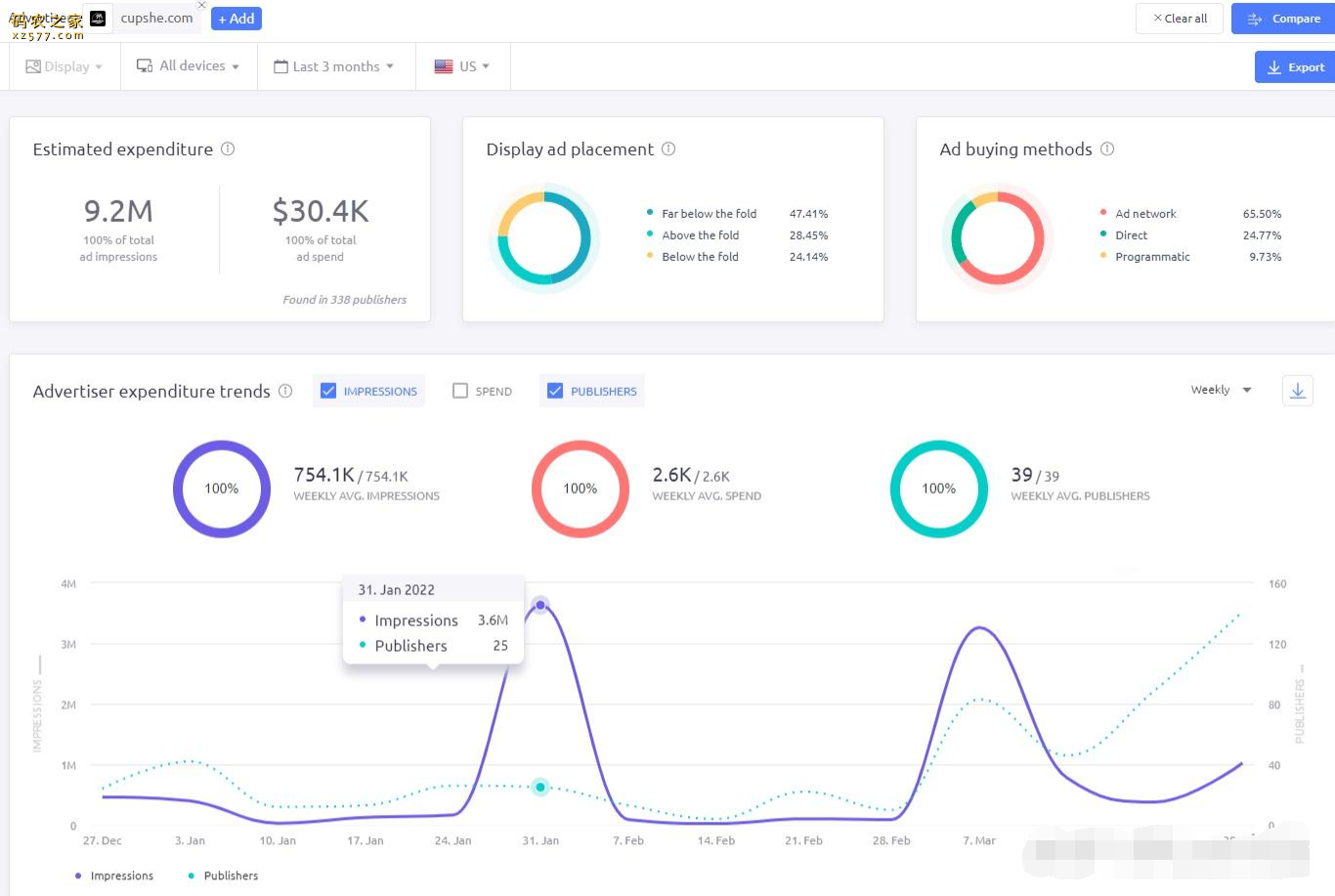Click 24.77% Direct percentage

click(x=1262, y=235)
